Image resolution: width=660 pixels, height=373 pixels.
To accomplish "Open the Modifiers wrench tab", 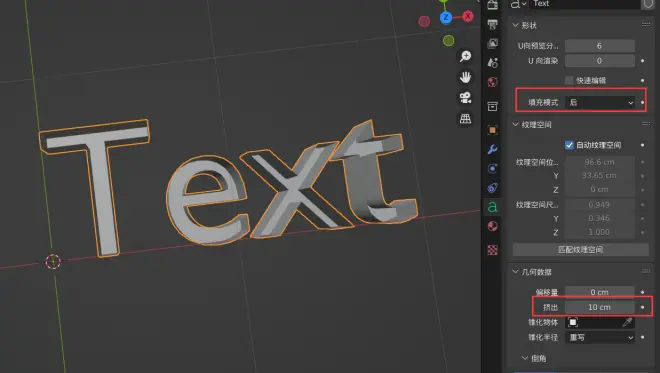I will click(x=492, y=149).
